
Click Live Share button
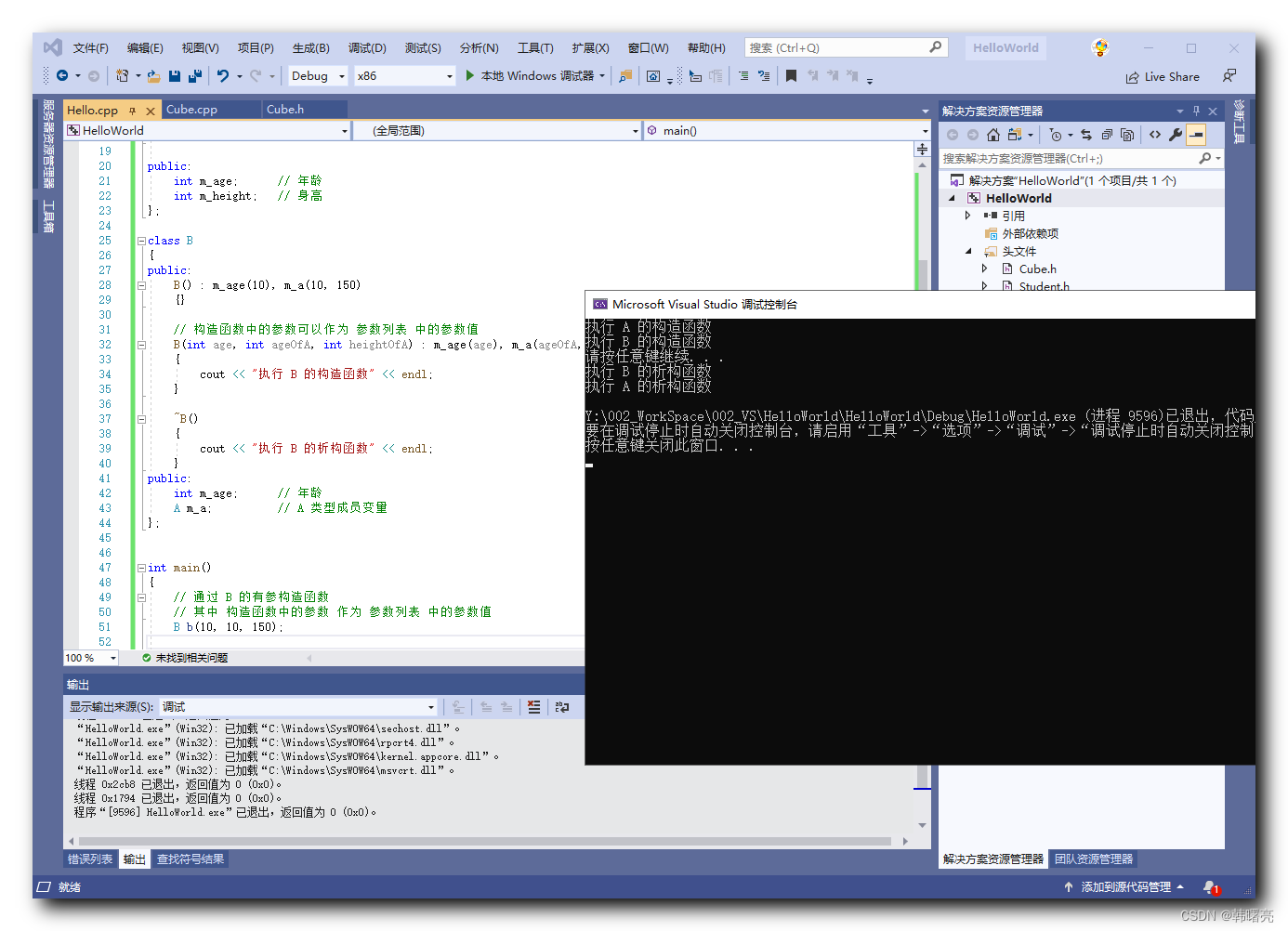1163,77
